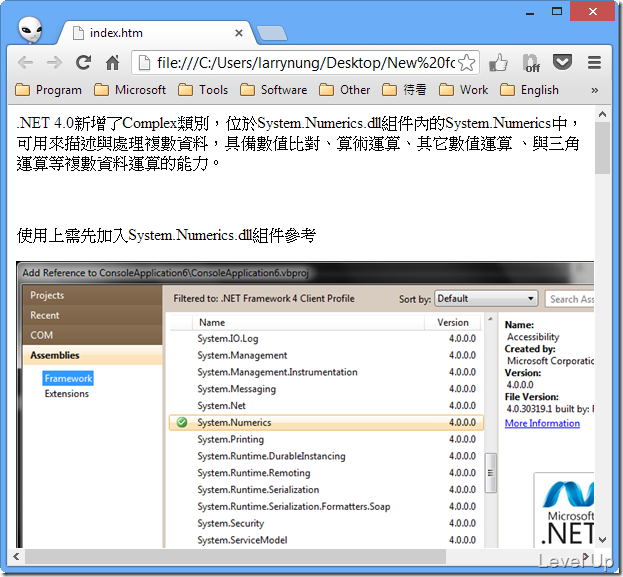
Task: Go forward with the browser forward arrow
Action: click(54, 63)
